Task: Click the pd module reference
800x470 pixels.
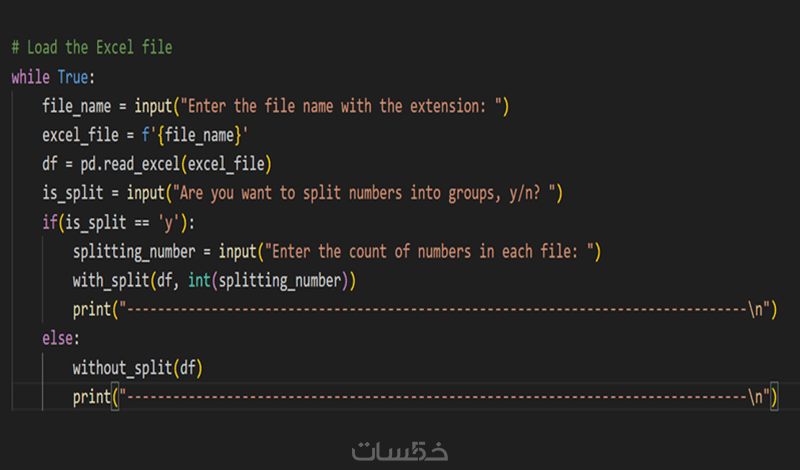Action: tap(89, 164)
